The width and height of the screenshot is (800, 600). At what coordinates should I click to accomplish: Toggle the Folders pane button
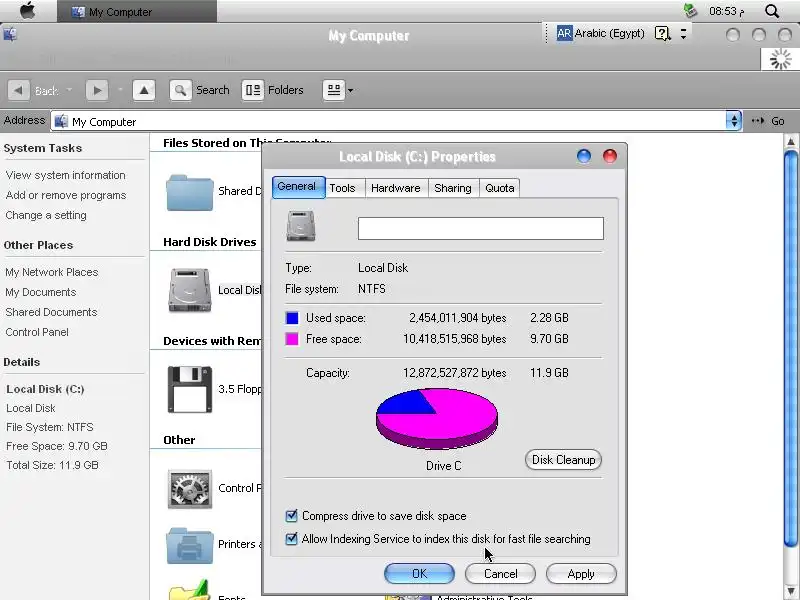click(273, 90)
